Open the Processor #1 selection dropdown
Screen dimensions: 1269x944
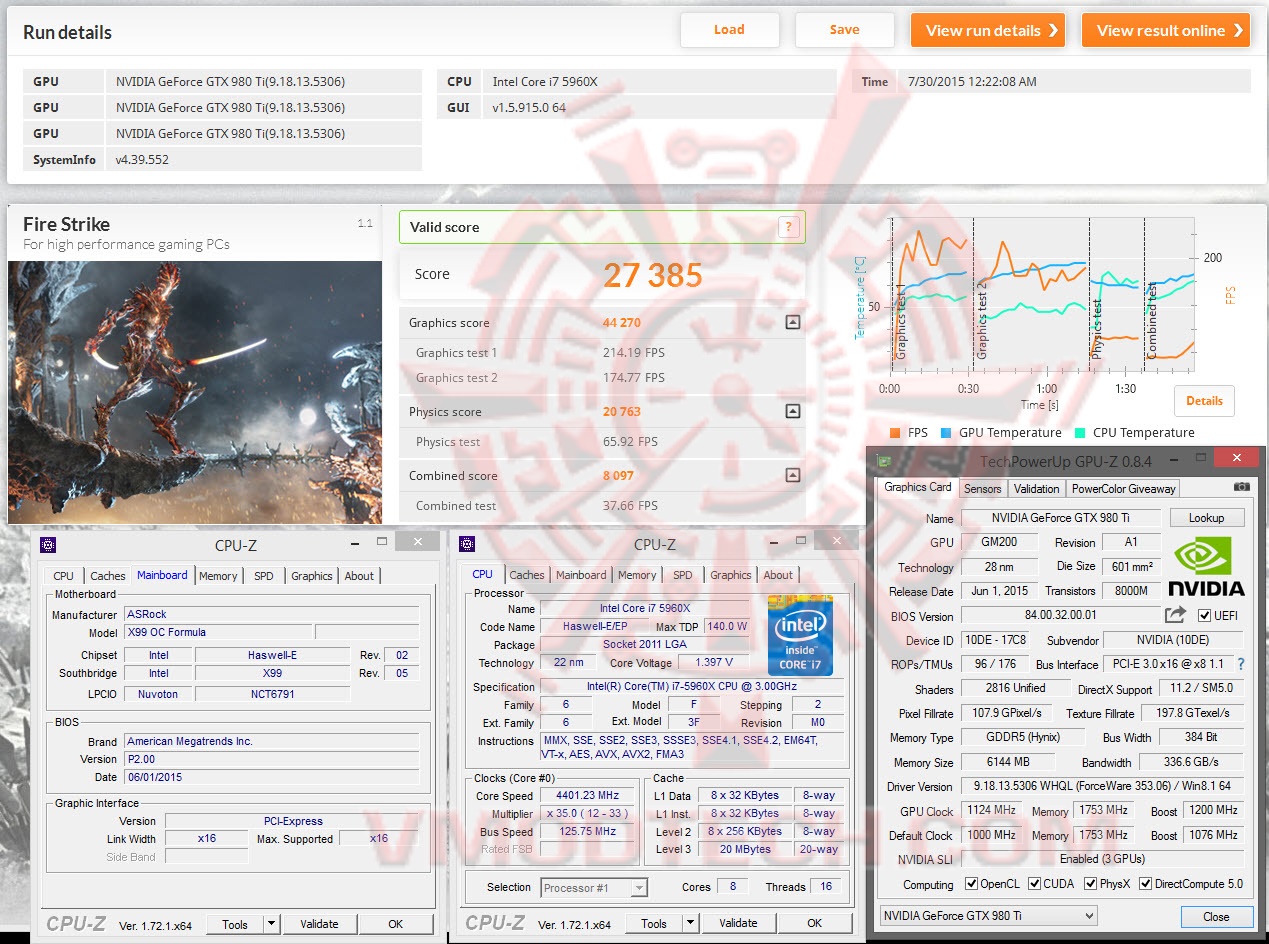[594, 887]
